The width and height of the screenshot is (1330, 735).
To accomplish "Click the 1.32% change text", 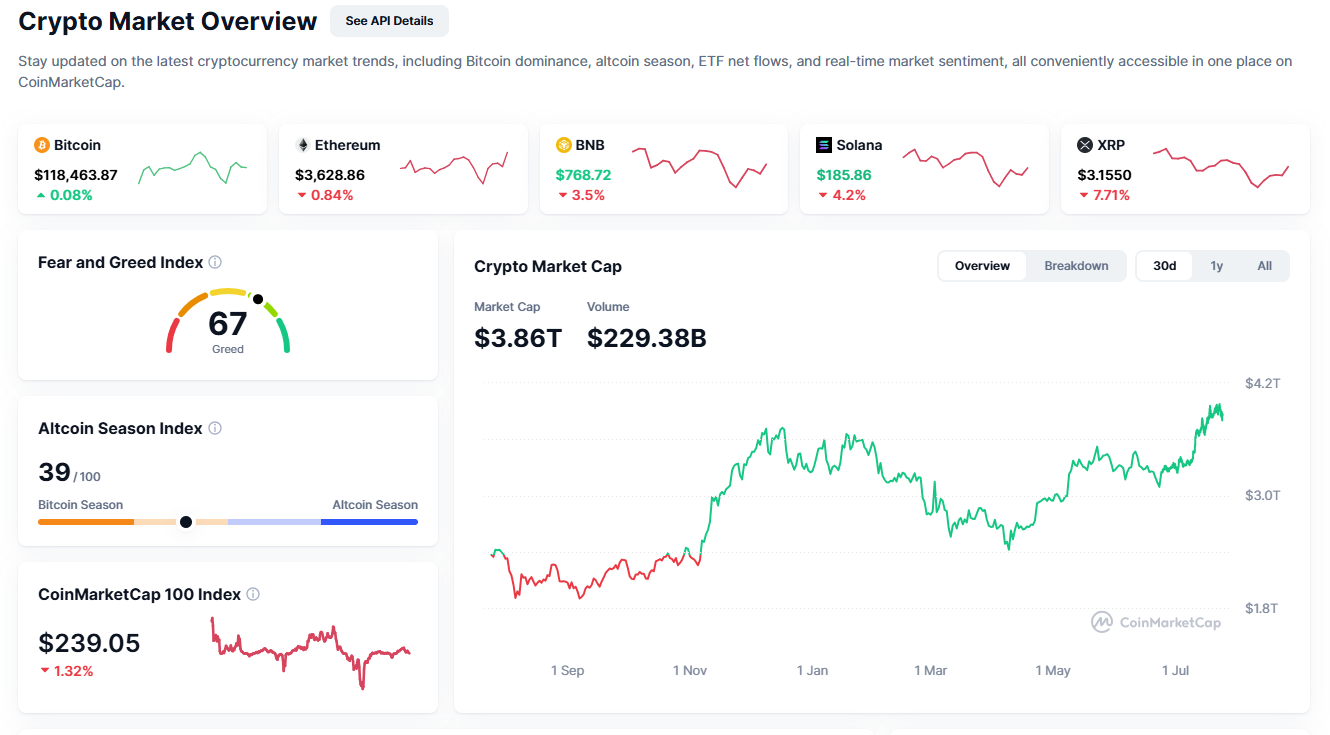I will (74, 671).
